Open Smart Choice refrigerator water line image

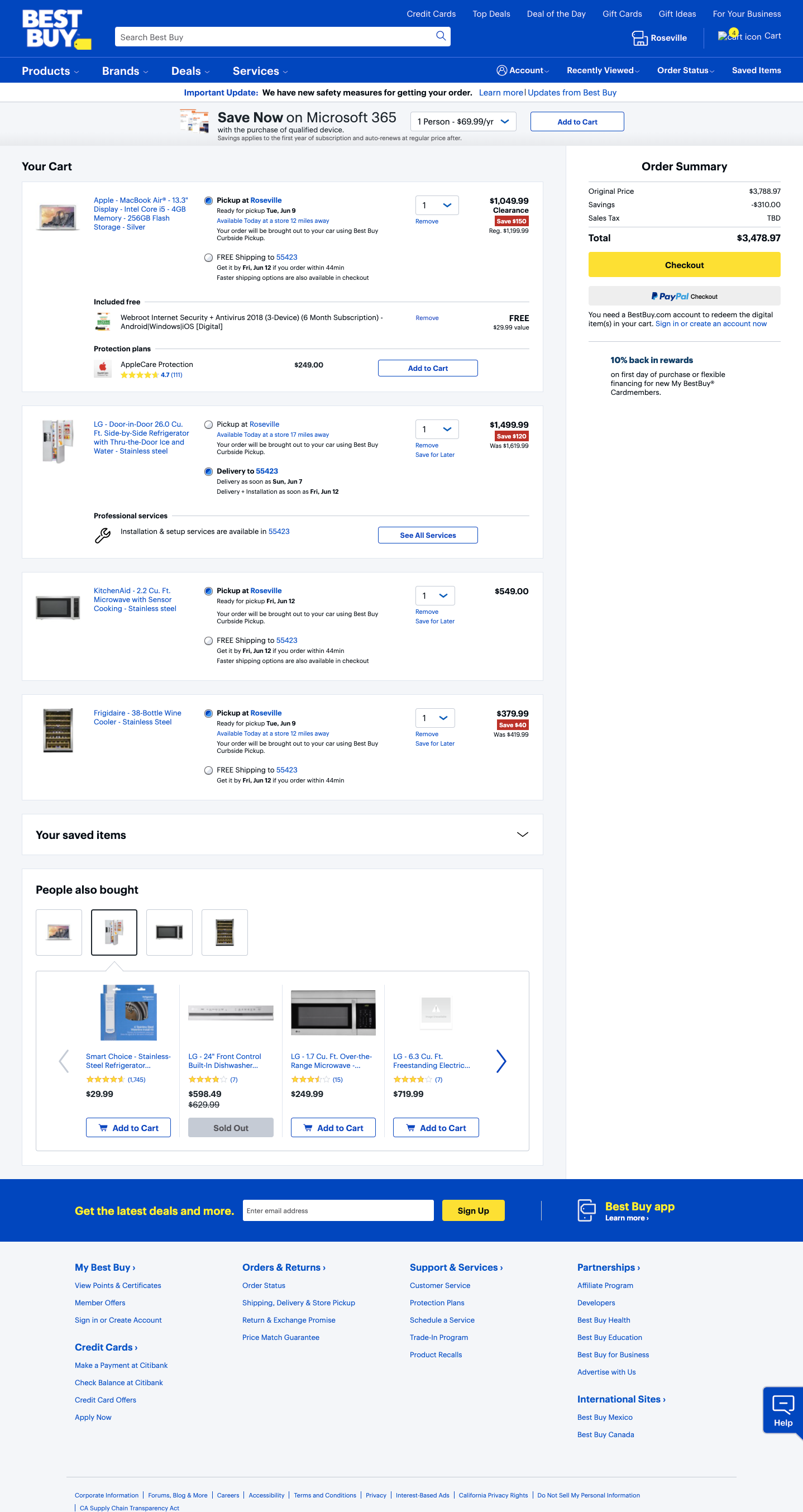(128, 1013)
